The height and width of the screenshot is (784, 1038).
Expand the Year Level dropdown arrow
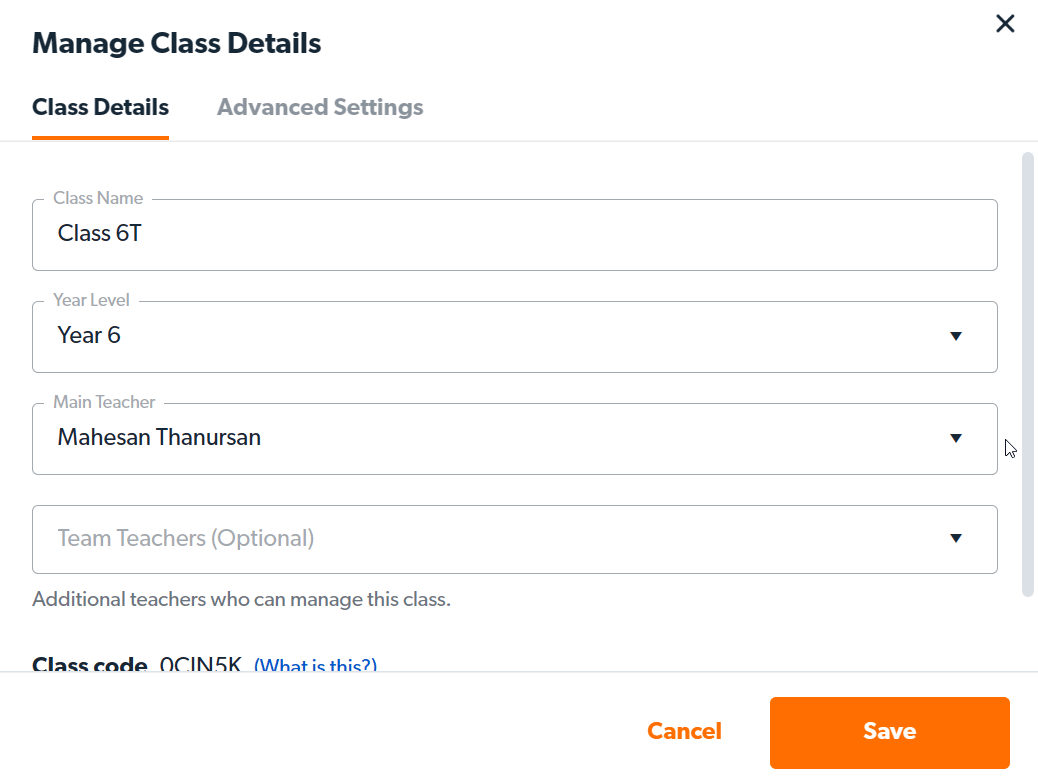956,336
